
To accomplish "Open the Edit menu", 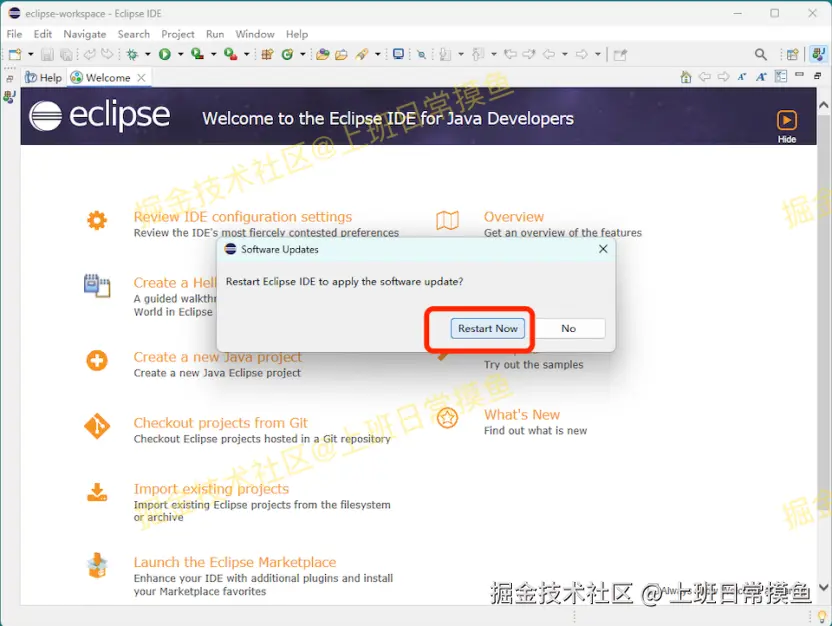I will (42, 34).
